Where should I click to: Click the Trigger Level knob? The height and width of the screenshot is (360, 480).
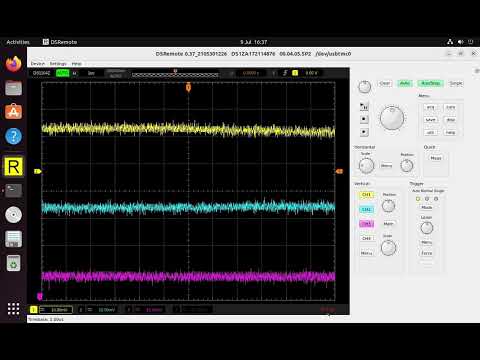point(427,228)
